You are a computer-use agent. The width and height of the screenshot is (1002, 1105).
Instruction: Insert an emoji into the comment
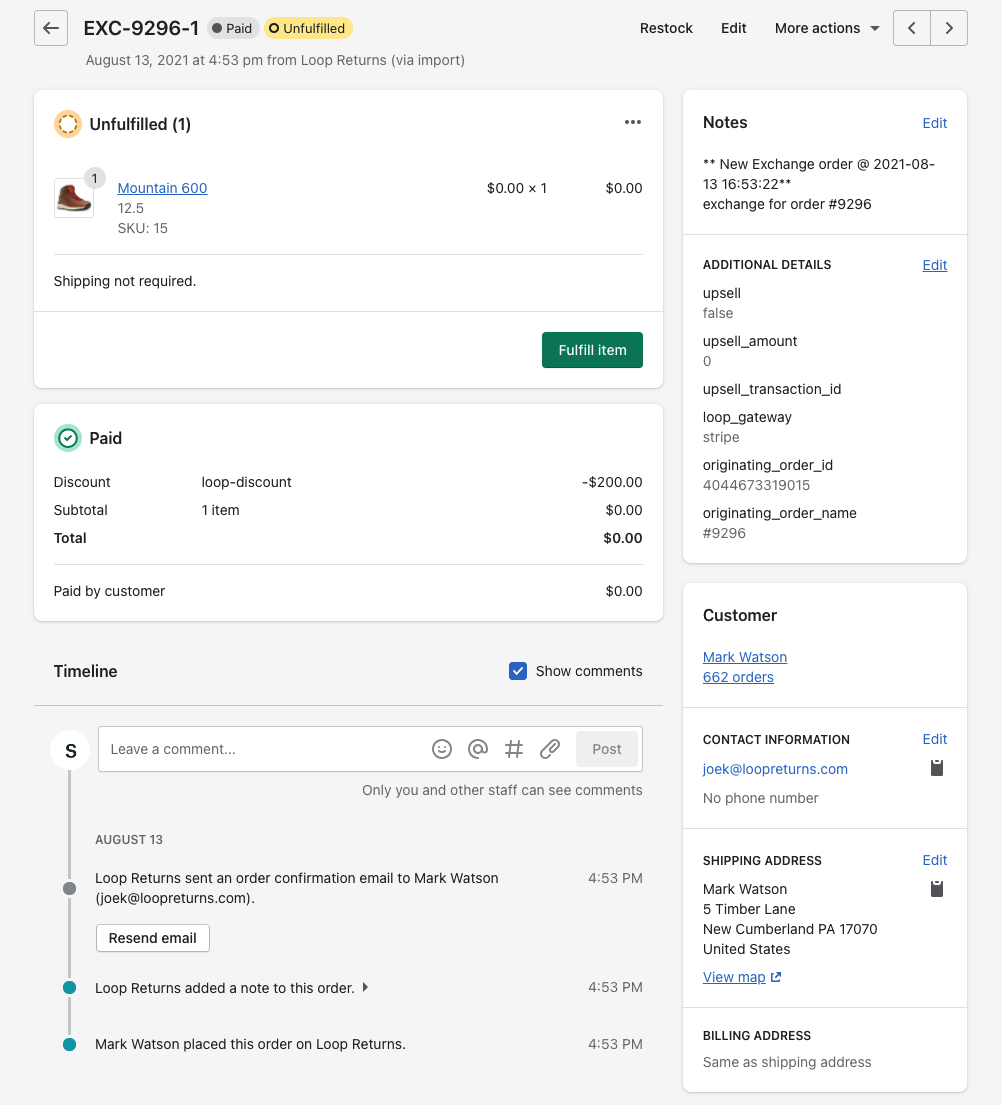point(442,749)
